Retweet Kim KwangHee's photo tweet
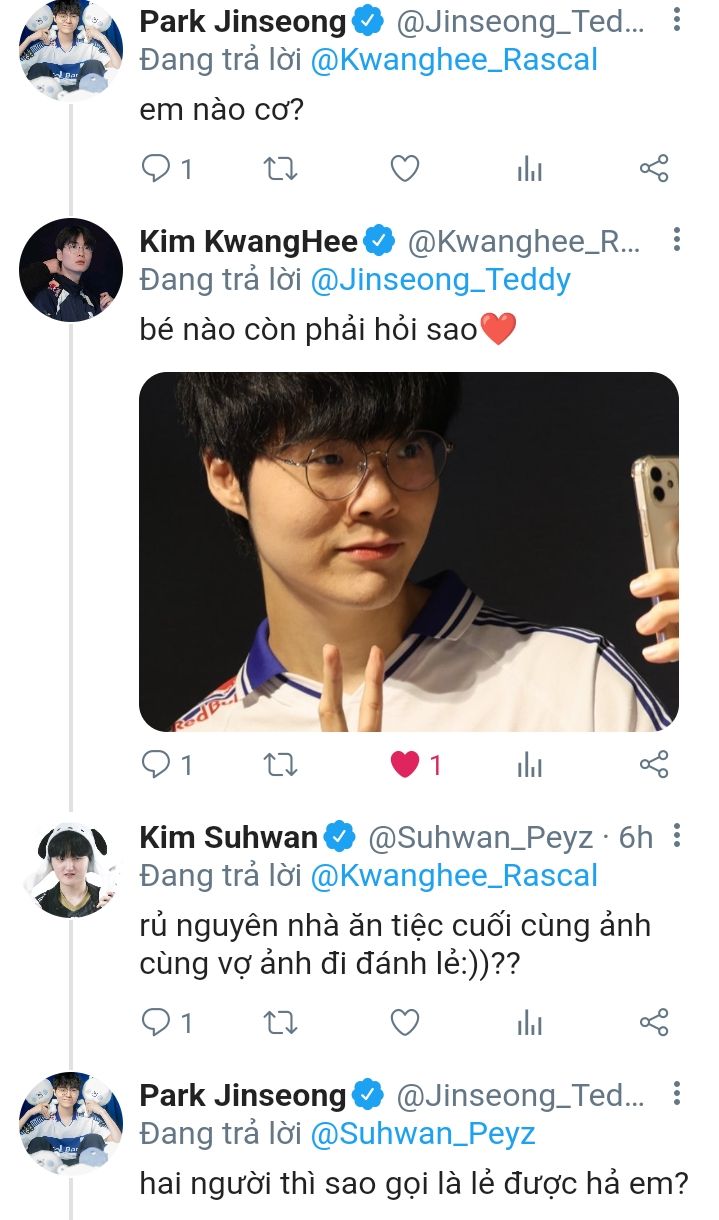 [280, 765]
